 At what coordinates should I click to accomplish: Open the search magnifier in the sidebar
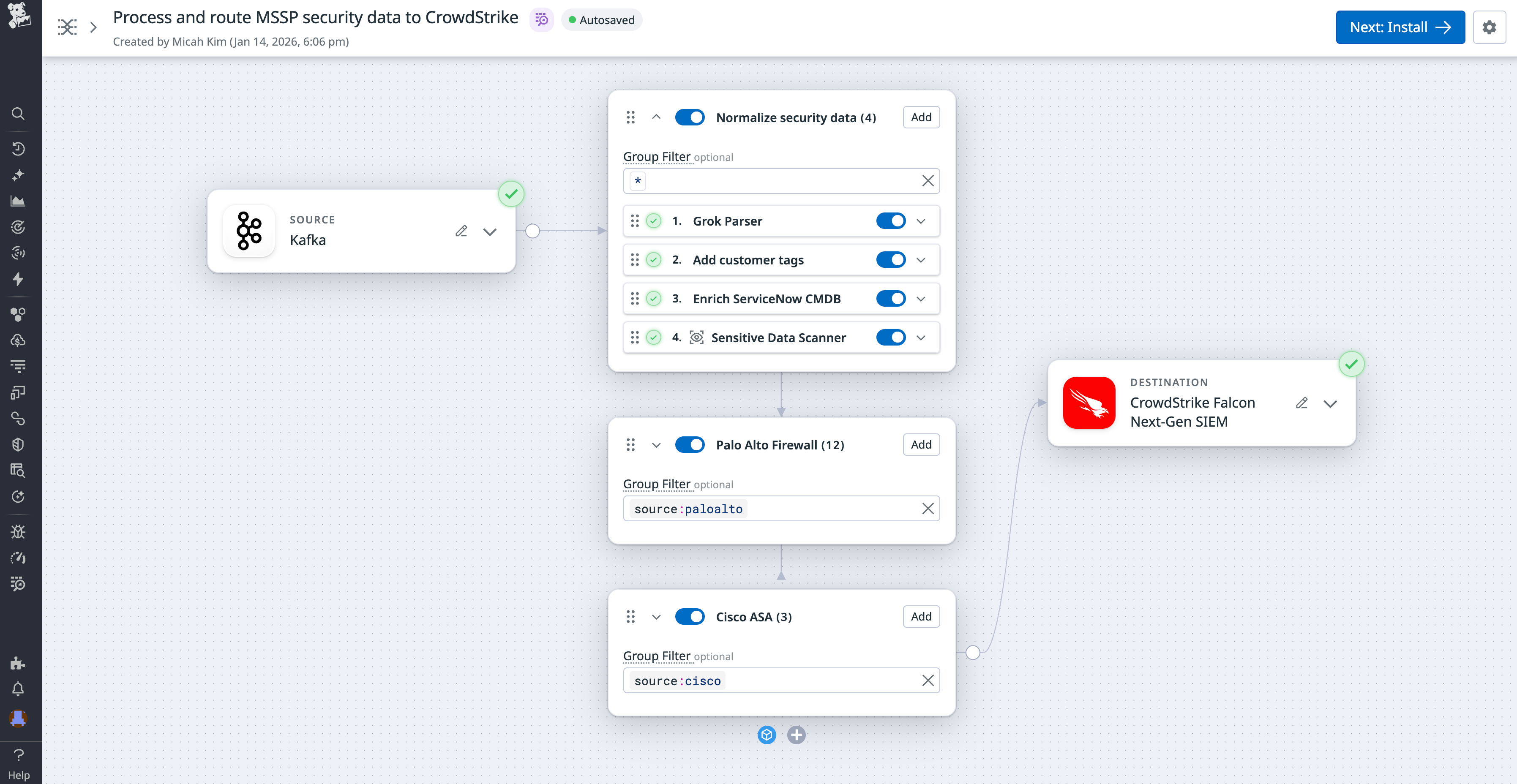pos(18,114)
